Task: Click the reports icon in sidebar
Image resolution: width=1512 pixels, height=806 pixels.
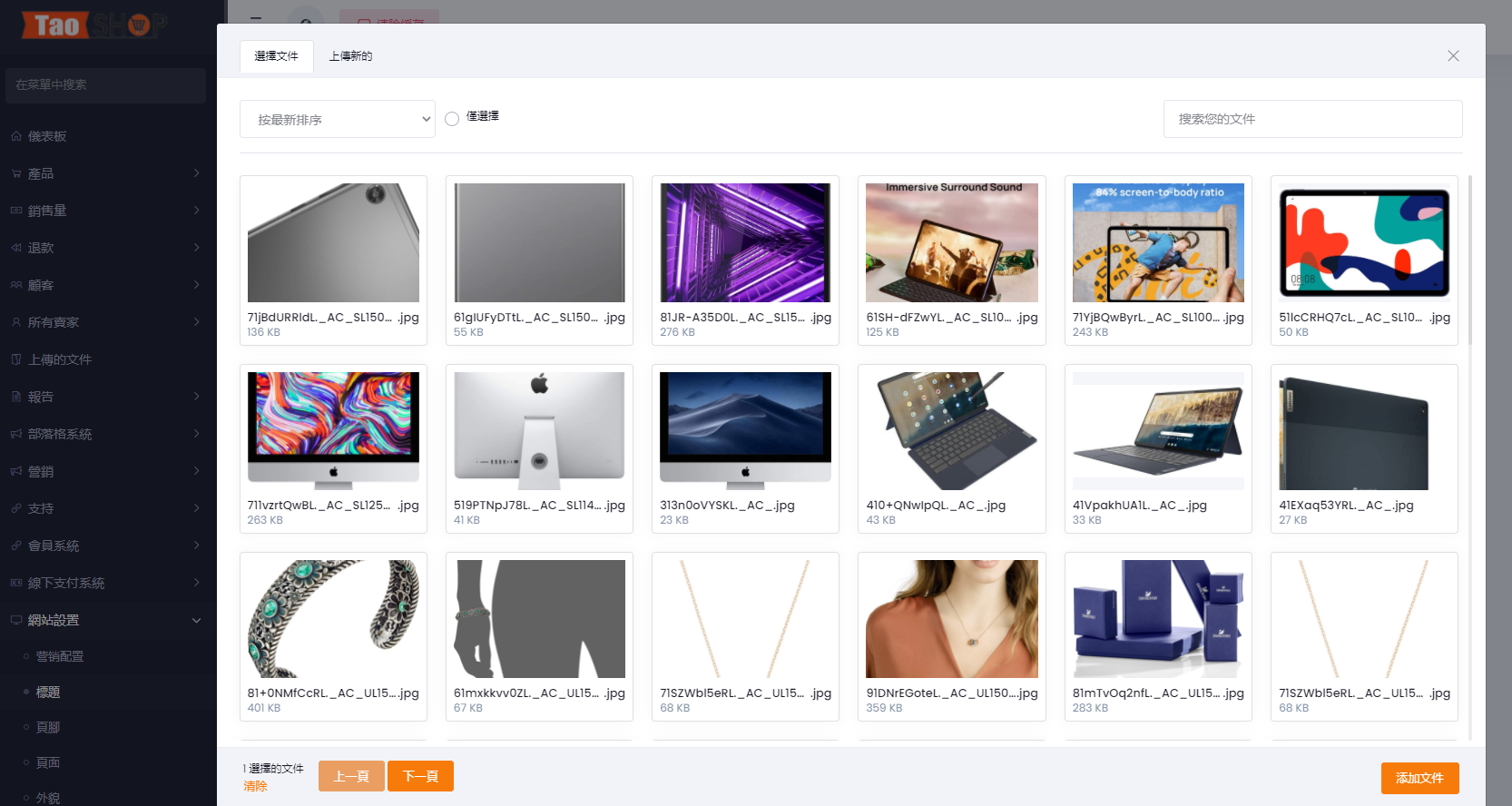Action: coord(16,397)
